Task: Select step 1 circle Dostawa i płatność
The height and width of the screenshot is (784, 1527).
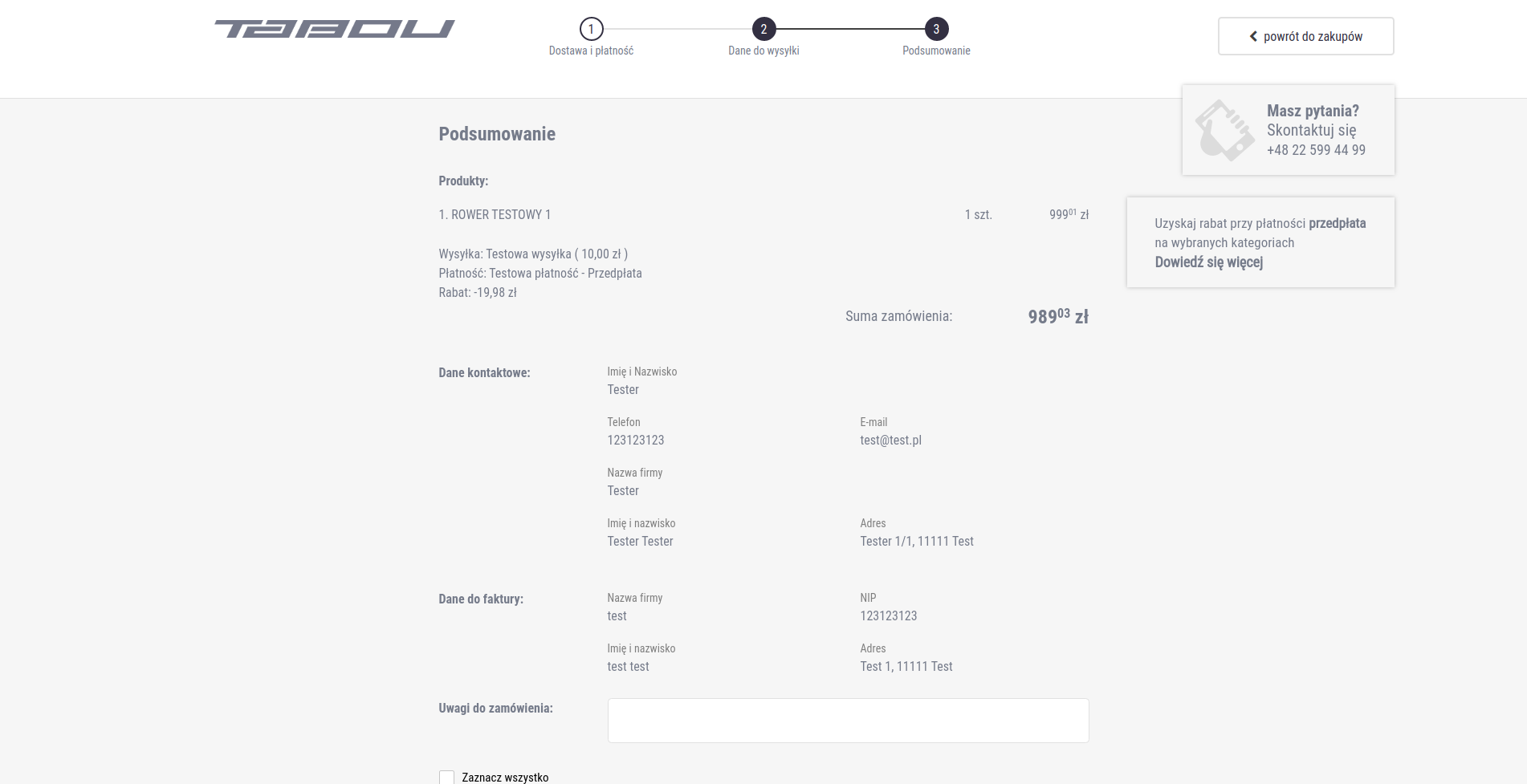Action: coord(591,29)
